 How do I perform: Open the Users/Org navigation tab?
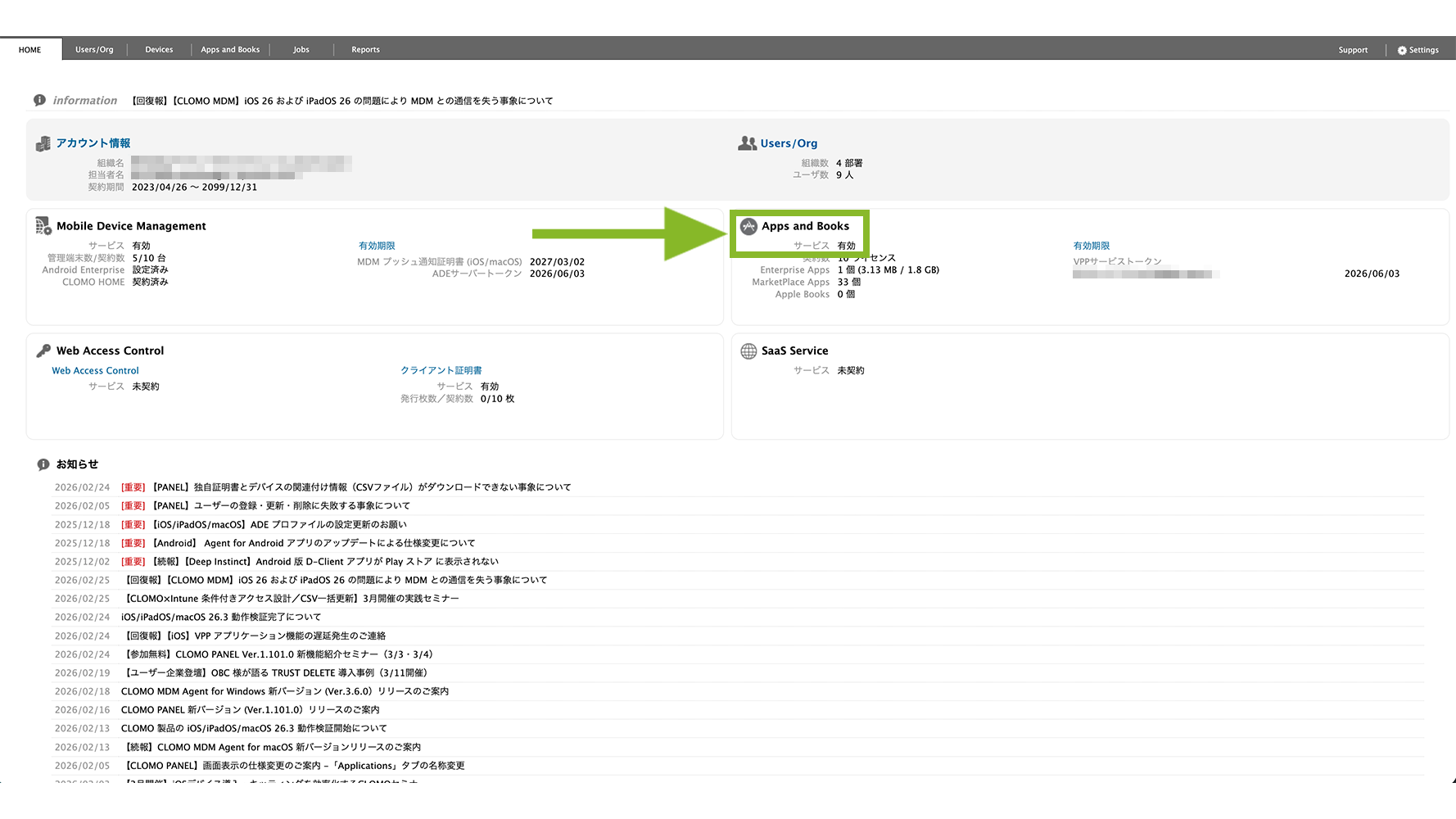tap(94, 50)
